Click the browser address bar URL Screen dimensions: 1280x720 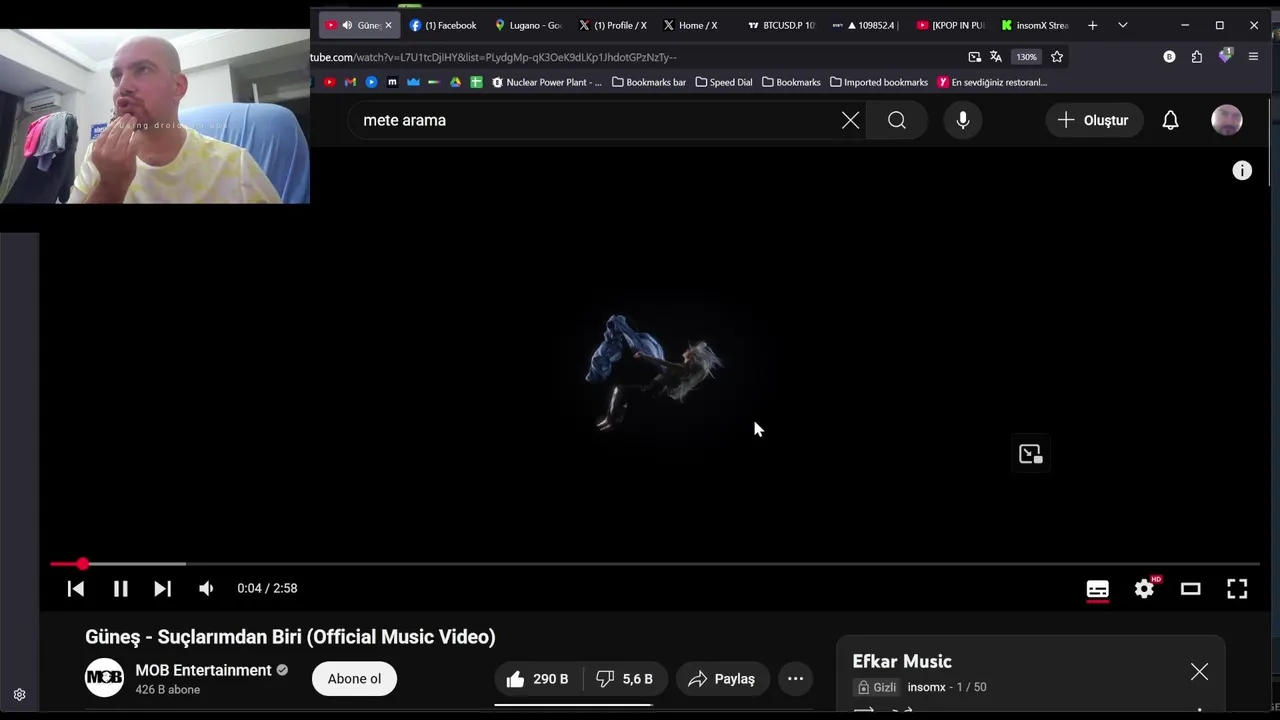pos(493,57)
